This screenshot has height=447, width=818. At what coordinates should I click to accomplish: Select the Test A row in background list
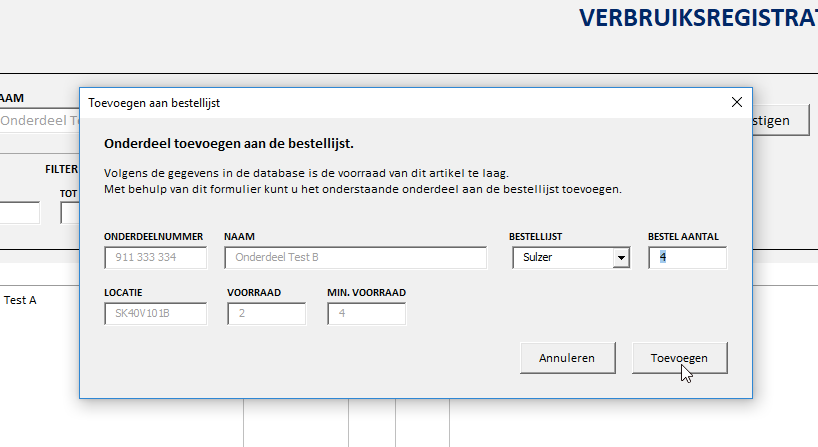tap(20, 299)
